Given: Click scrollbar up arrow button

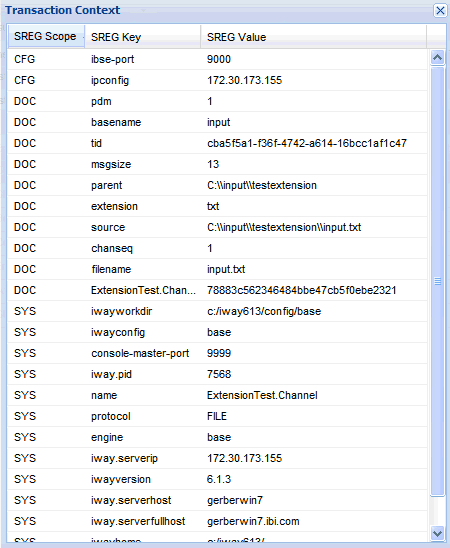Looking at the screenshot, I should pyautogui.click(x=437, y=57).
